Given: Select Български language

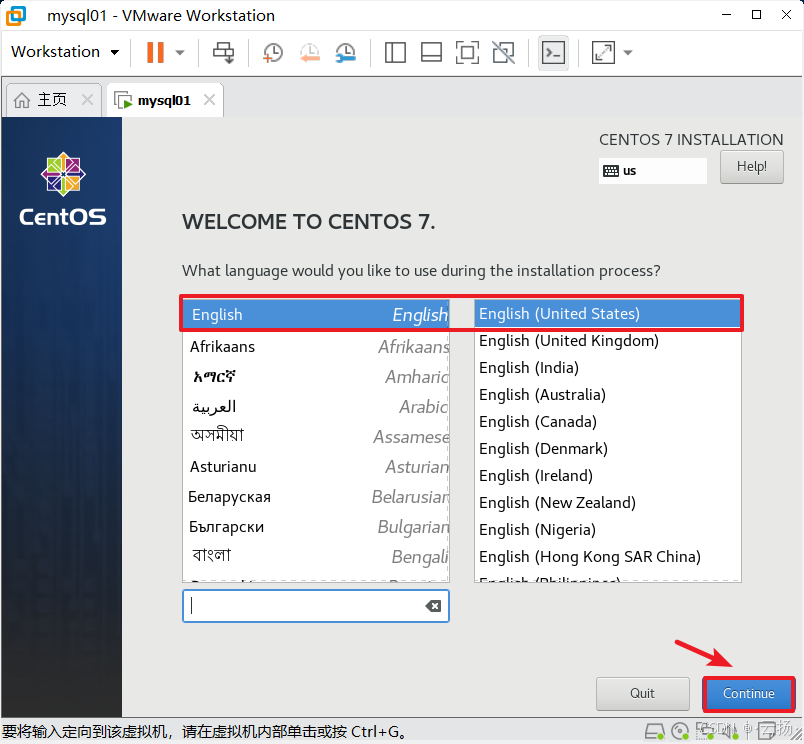Looking at the screenshot, I should tap(316, 527).
